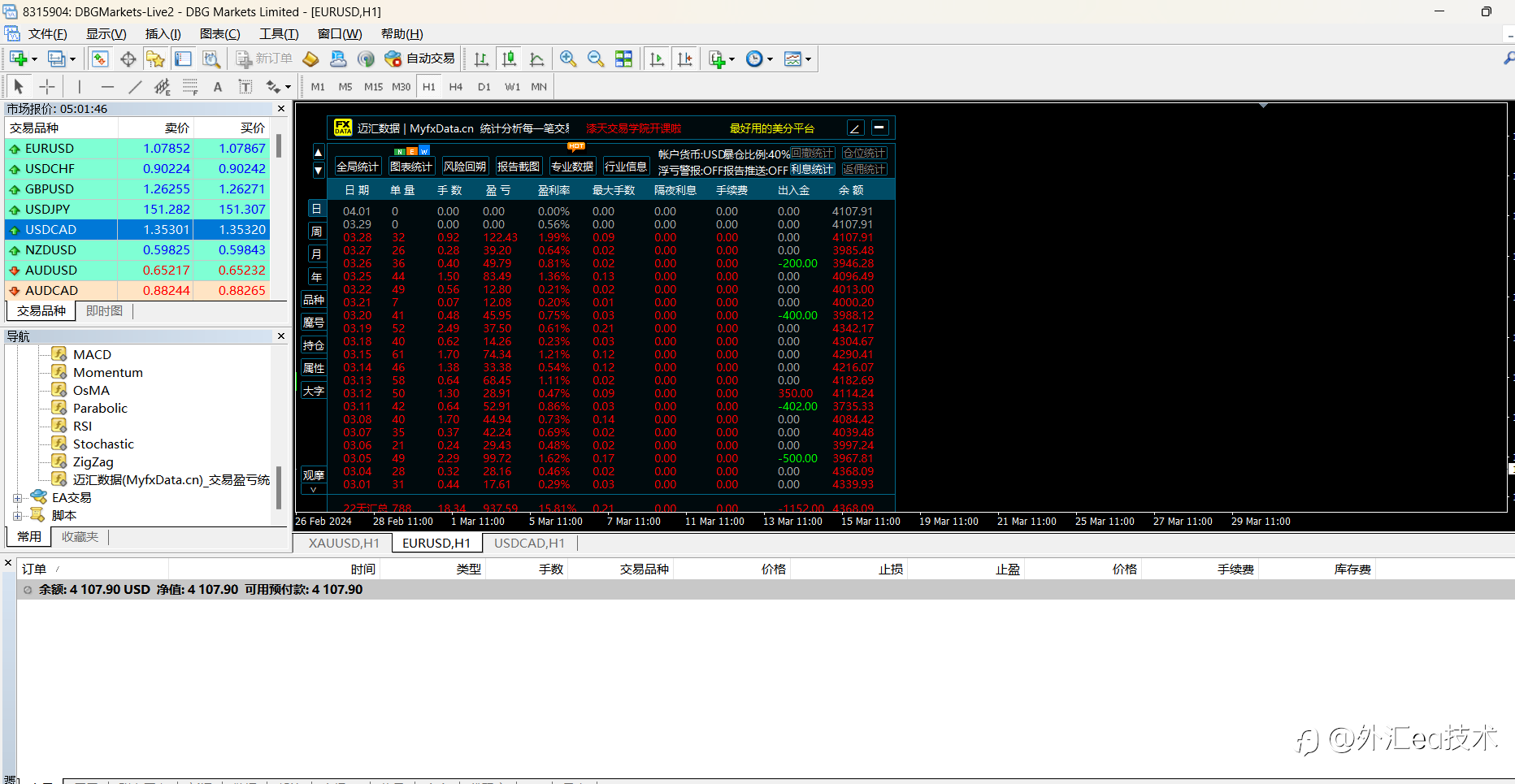
Task: Switch to M5 timeframe
Action: tap(345, 86)
